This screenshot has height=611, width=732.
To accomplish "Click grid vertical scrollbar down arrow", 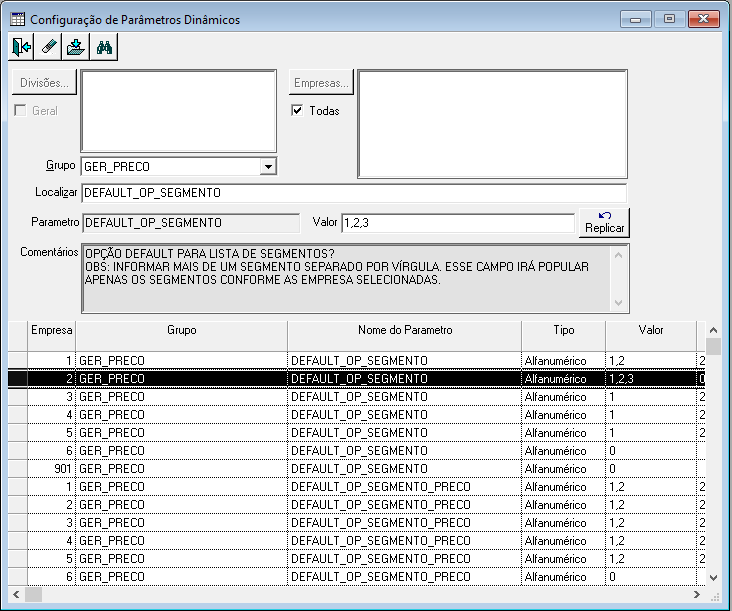I will click(713, 578).
